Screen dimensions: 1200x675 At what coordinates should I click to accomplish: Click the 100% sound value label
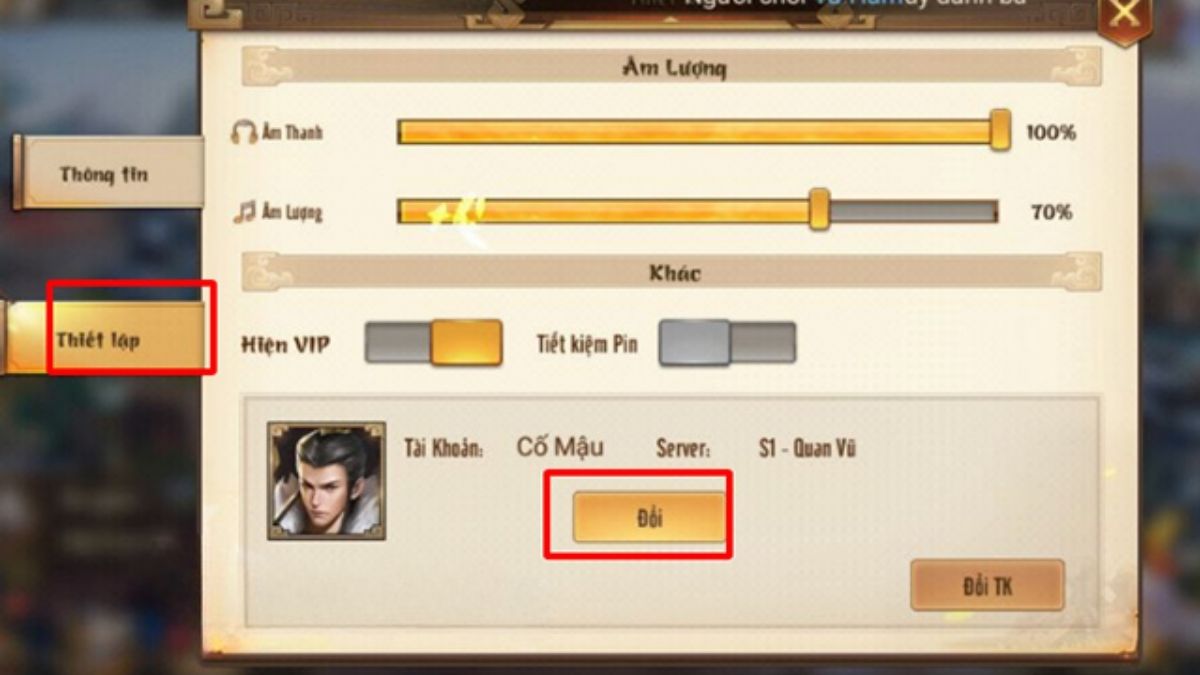pos(1050,132)
